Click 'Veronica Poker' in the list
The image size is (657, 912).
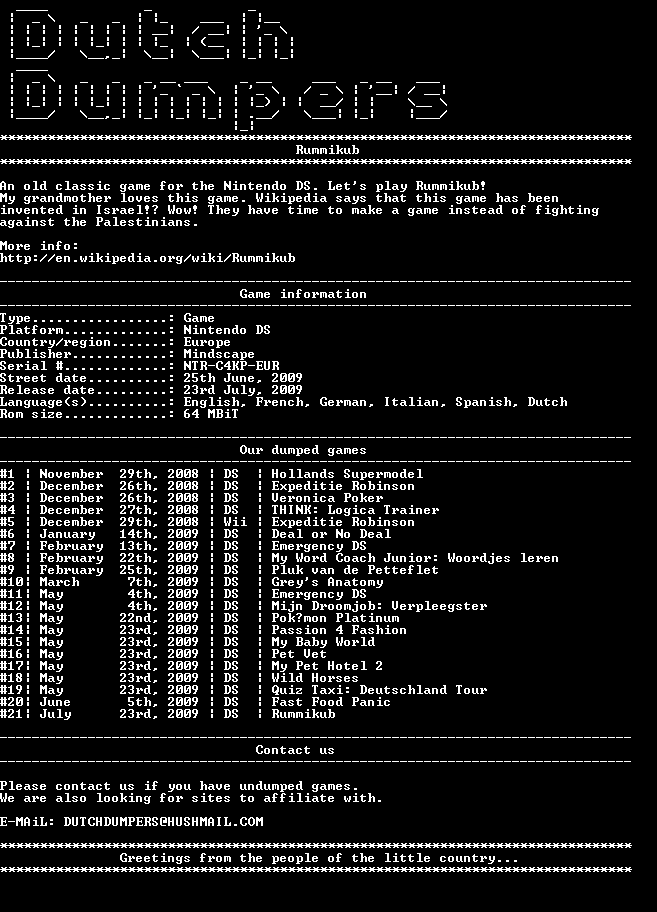327,498
